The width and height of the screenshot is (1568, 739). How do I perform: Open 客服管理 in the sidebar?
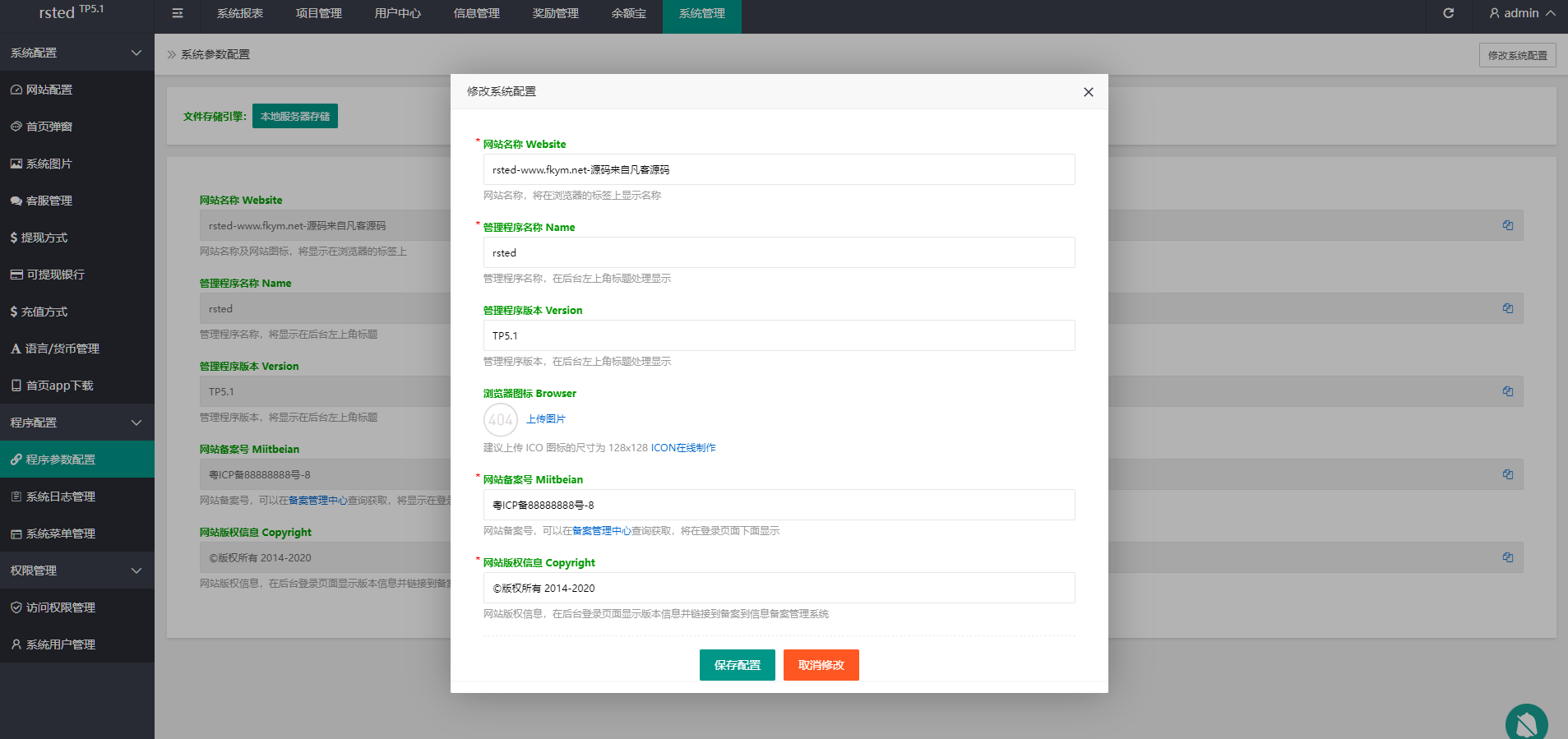pyautogui.click(x=49, y=201)
